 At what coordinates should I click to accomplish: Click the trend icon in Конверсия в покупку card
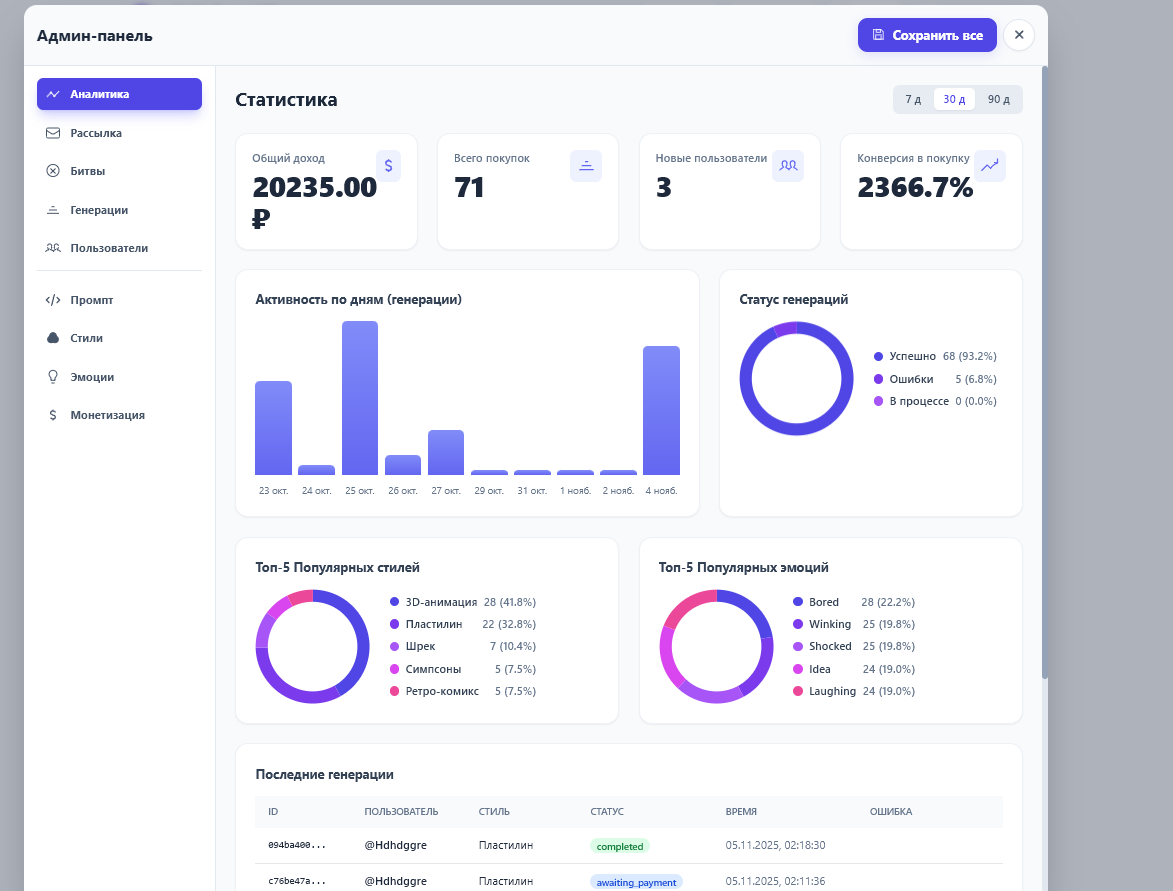coord(990,166)
